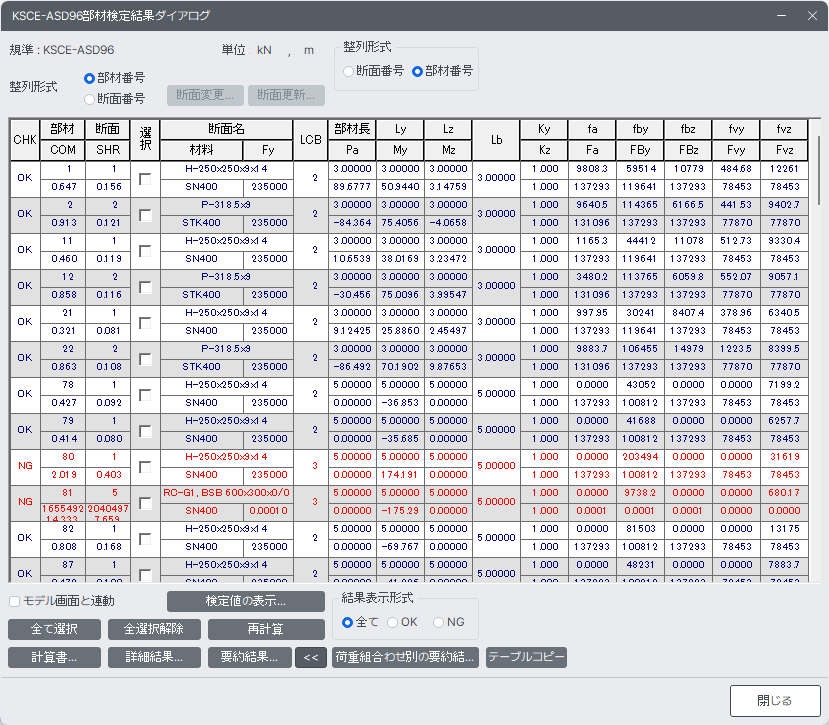Close the dialog with the X icon
The width and height of the screenshot is (829, 725).
tap(812, 16)
